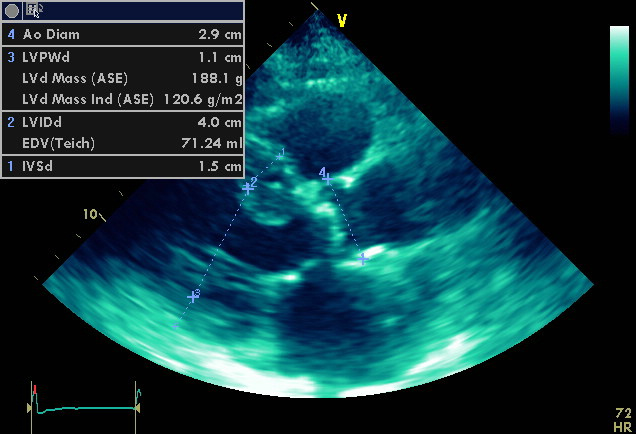This screenshot has width=636, height=434.
Task: Select the LVPWd measurement row
Action: [122, 58]
